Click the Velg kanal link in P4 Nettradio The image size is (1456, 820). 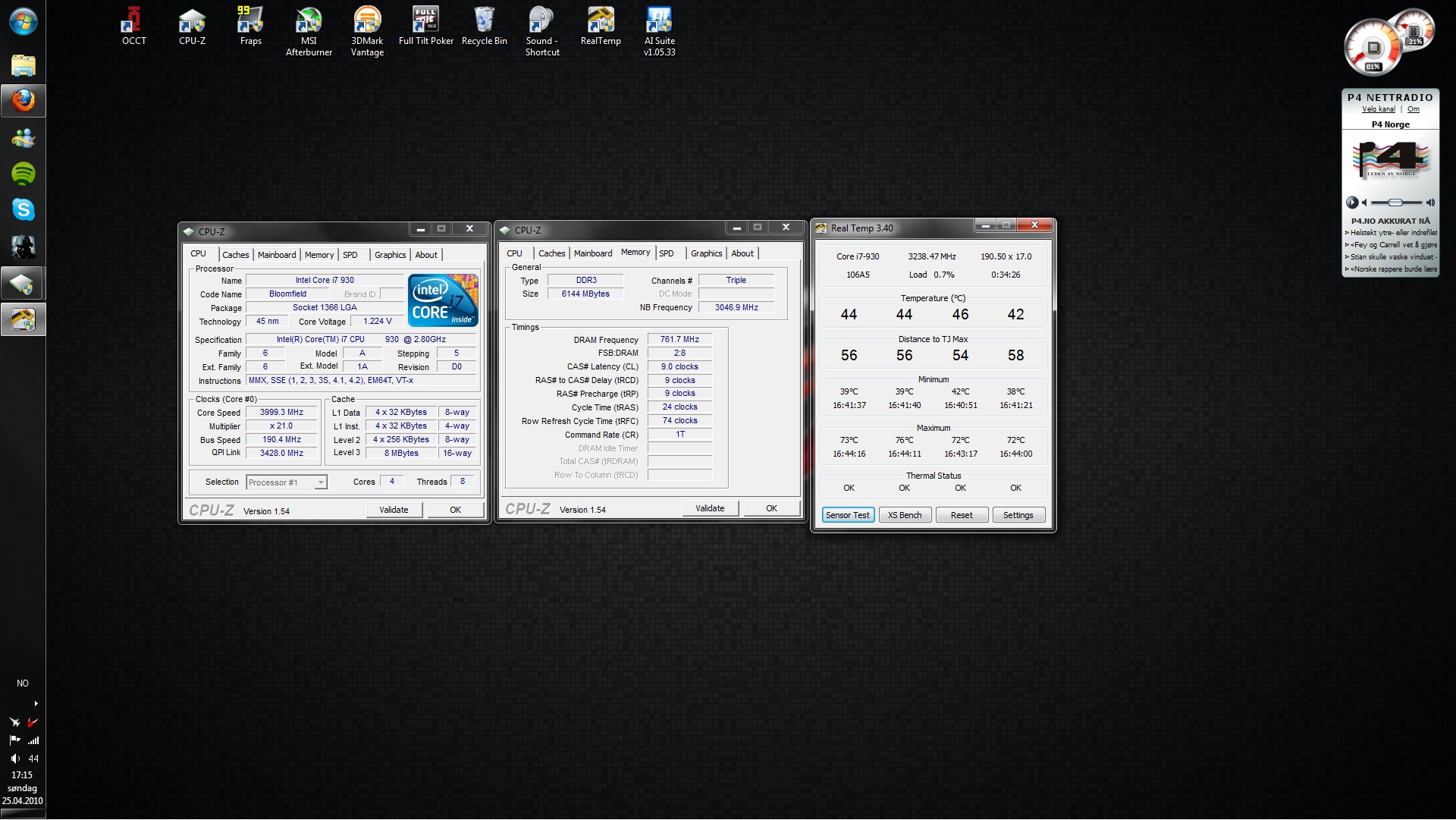tap(1379, 109)
